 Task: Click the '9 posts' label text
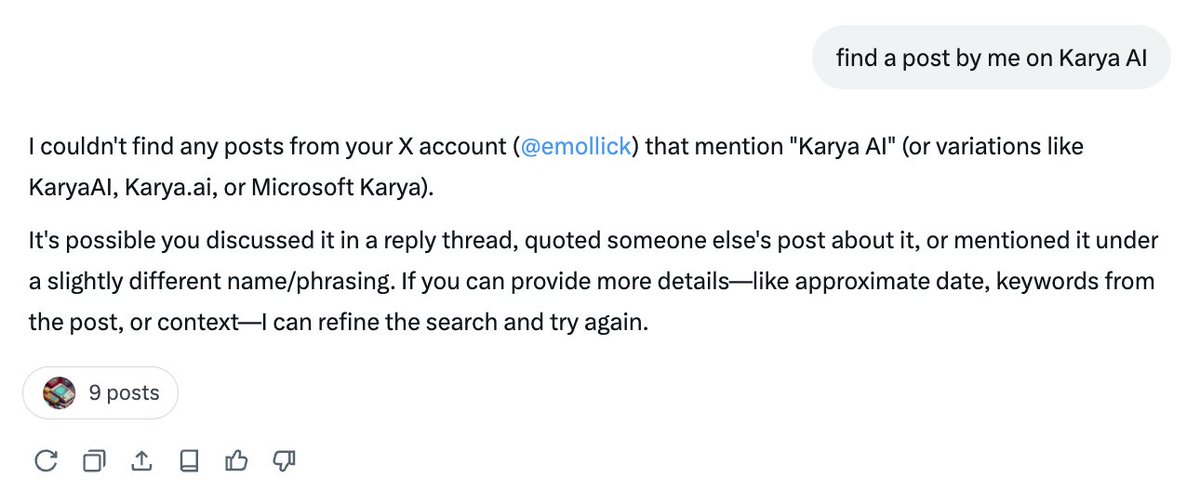[124, 393]
